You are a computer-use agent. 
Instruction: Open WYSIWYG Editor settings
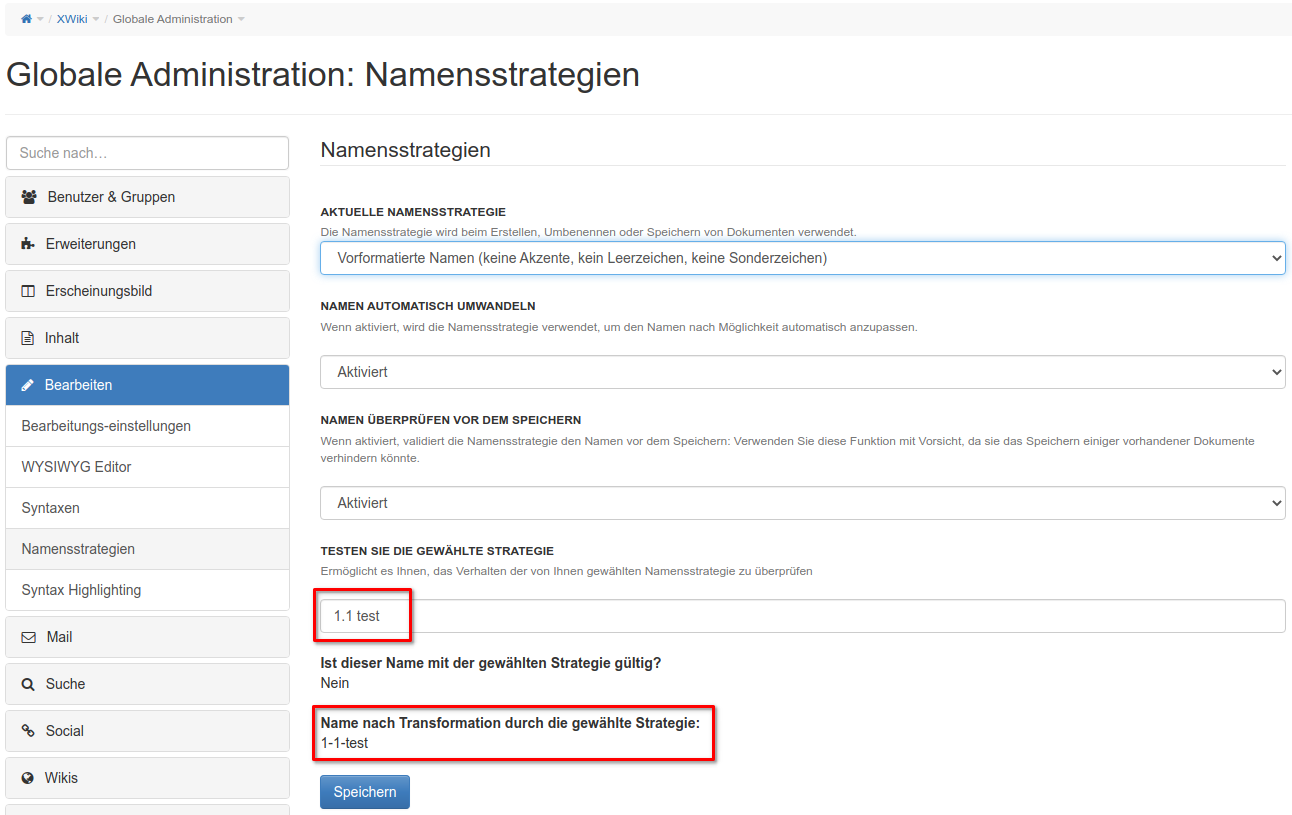147,467
